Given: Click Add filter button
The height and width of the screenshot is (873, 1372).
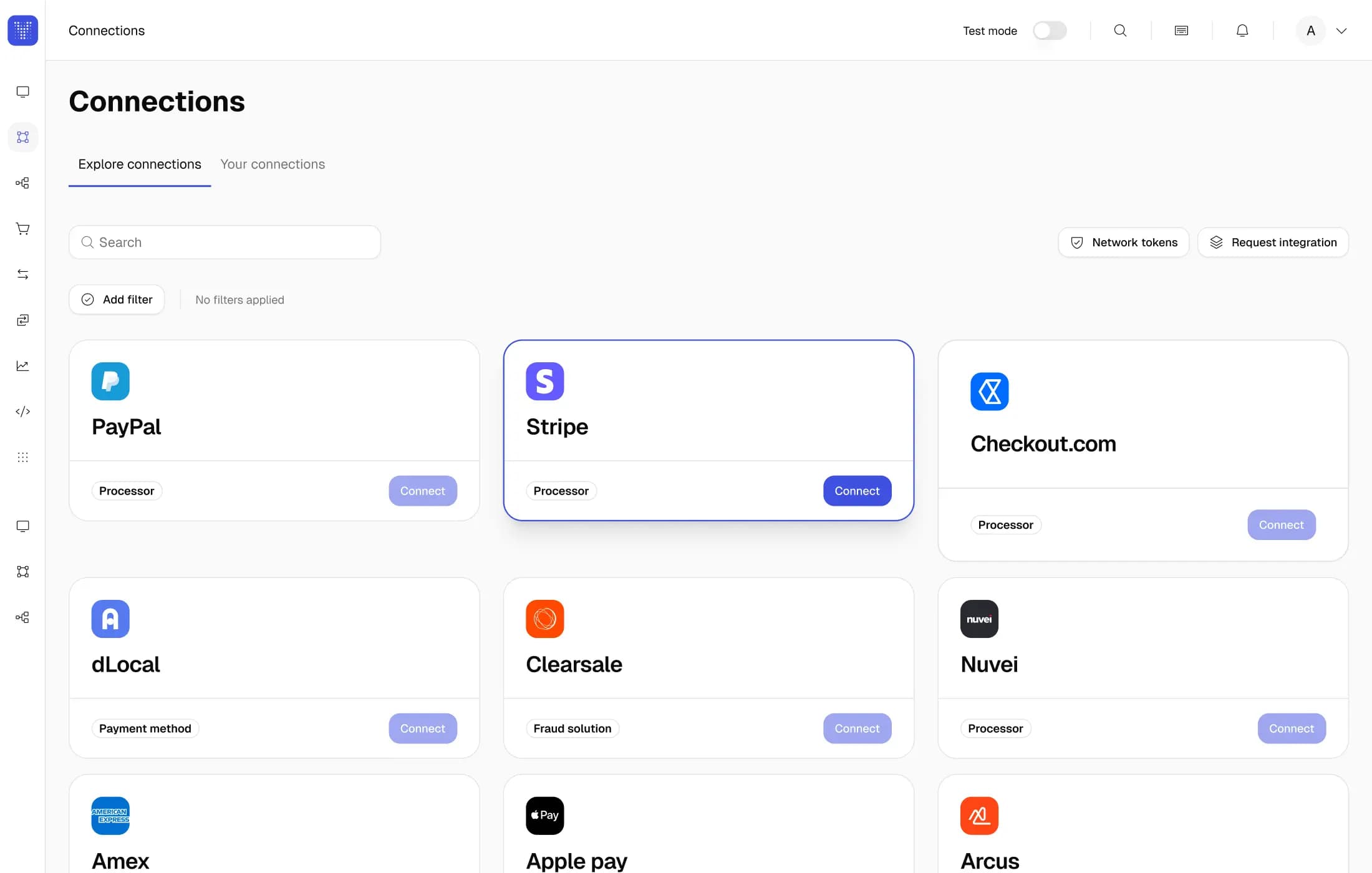Looking at the screenshot, I should [117, 299].
